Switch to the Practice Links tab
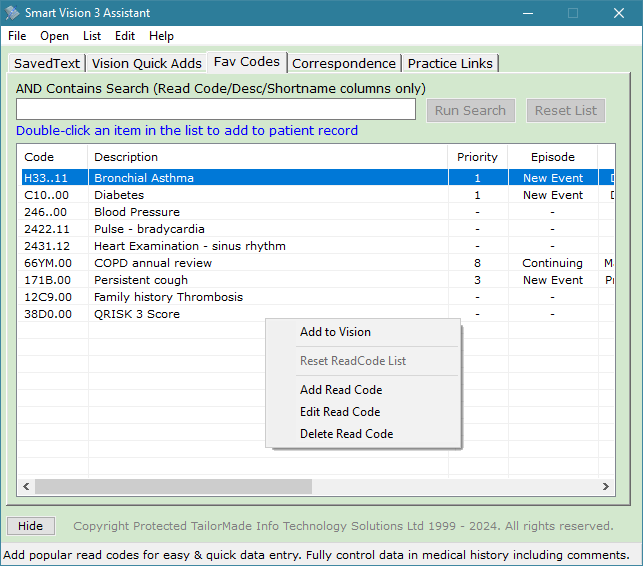Screen dimensions: 643x566 pyautogui.click(x=450, y=64)
